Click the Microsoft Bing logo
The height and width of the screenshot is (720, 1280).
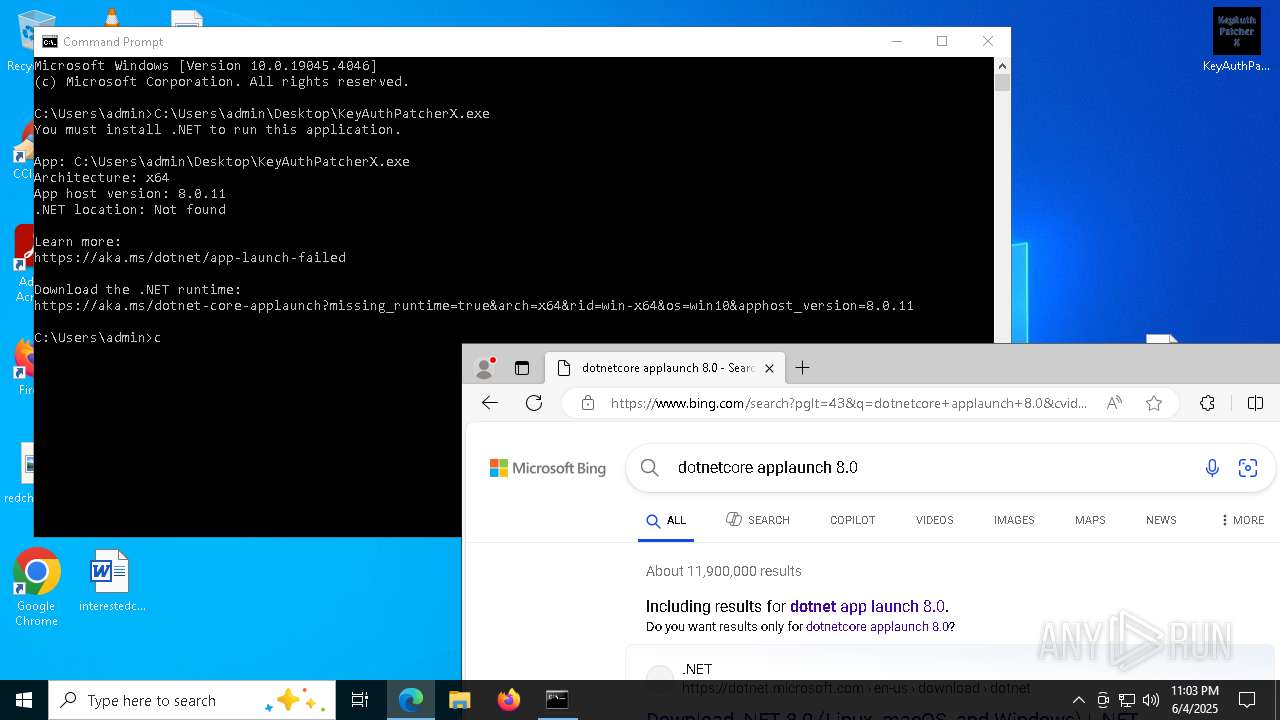[x=548, y=468]
